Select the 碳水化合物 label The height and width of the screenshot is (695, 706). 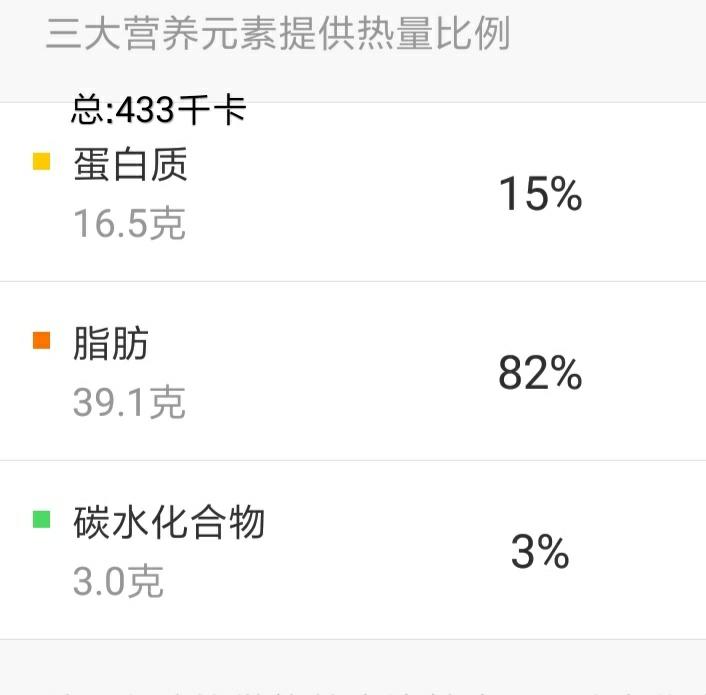pyautogui.click(x=169, y=522)
